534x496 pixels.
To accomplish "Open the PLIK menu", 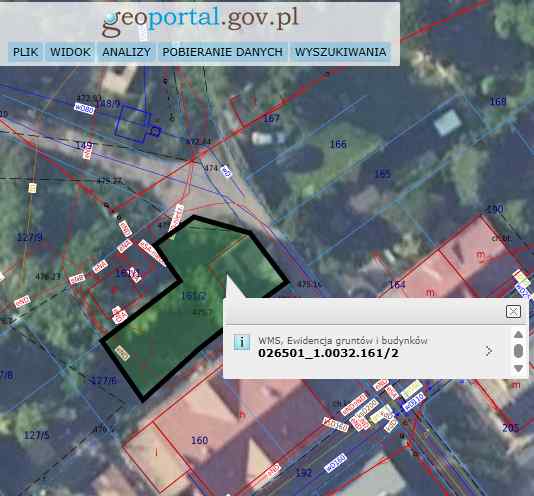I will click(26, 52).
